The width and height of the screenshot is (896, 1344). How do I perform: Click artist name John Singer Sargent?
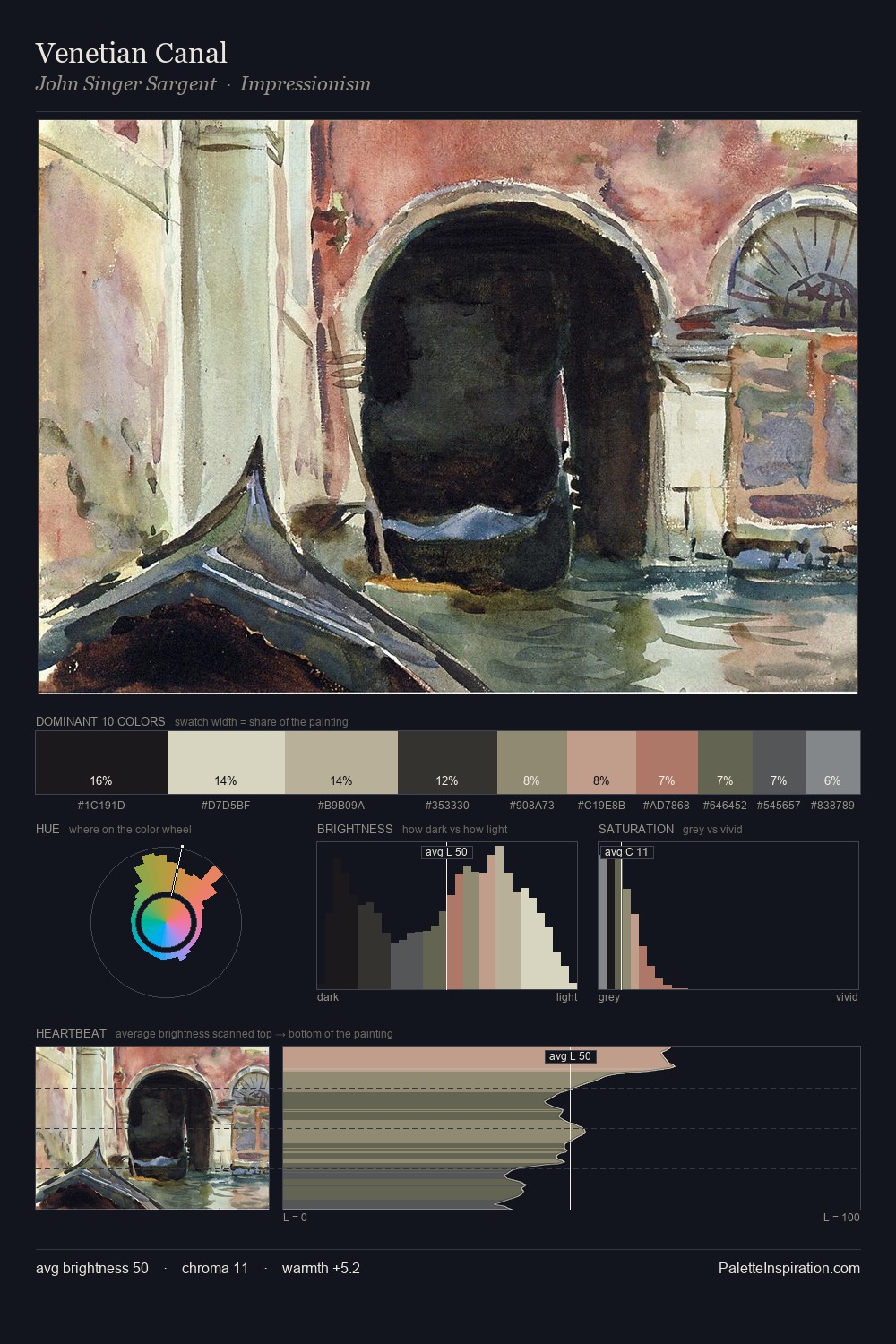(x=125, y=84)
